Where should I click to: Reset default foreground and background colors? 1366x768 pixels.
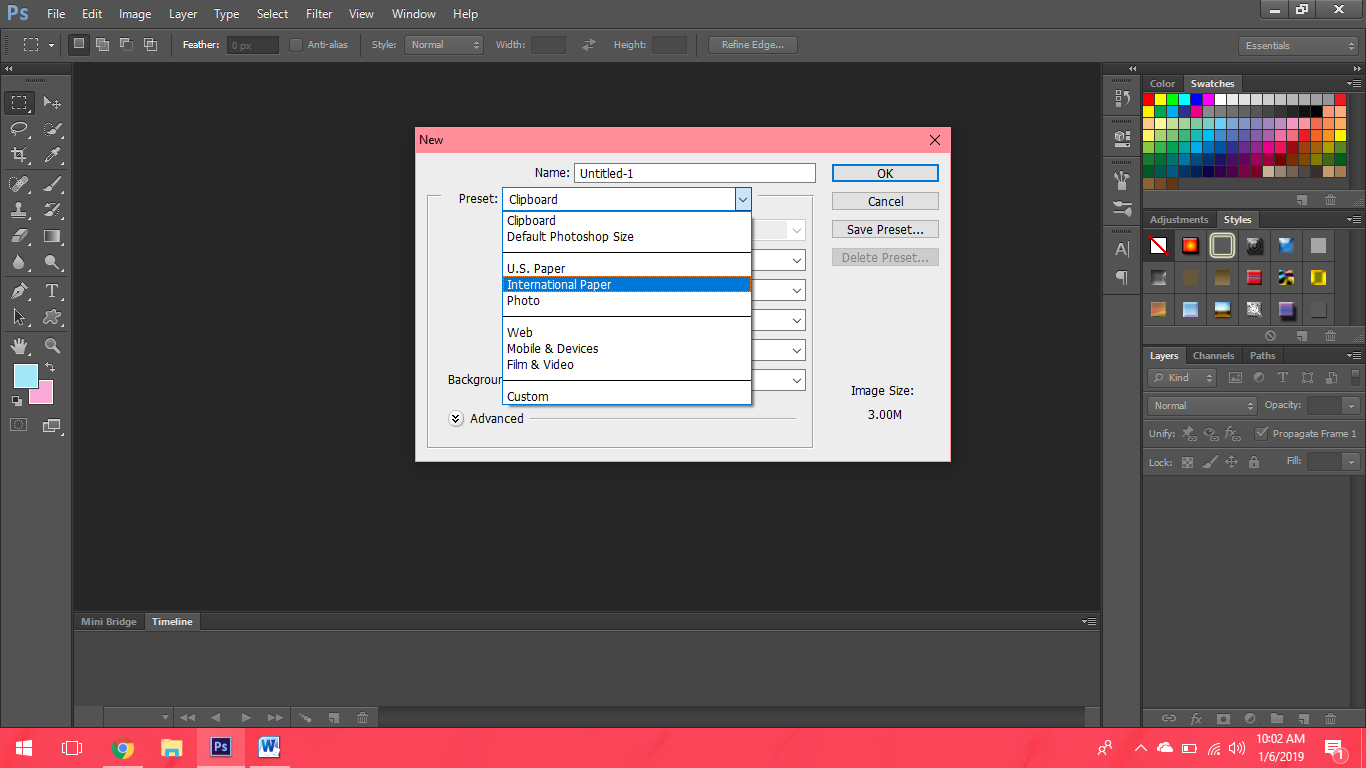coord(17,401)
